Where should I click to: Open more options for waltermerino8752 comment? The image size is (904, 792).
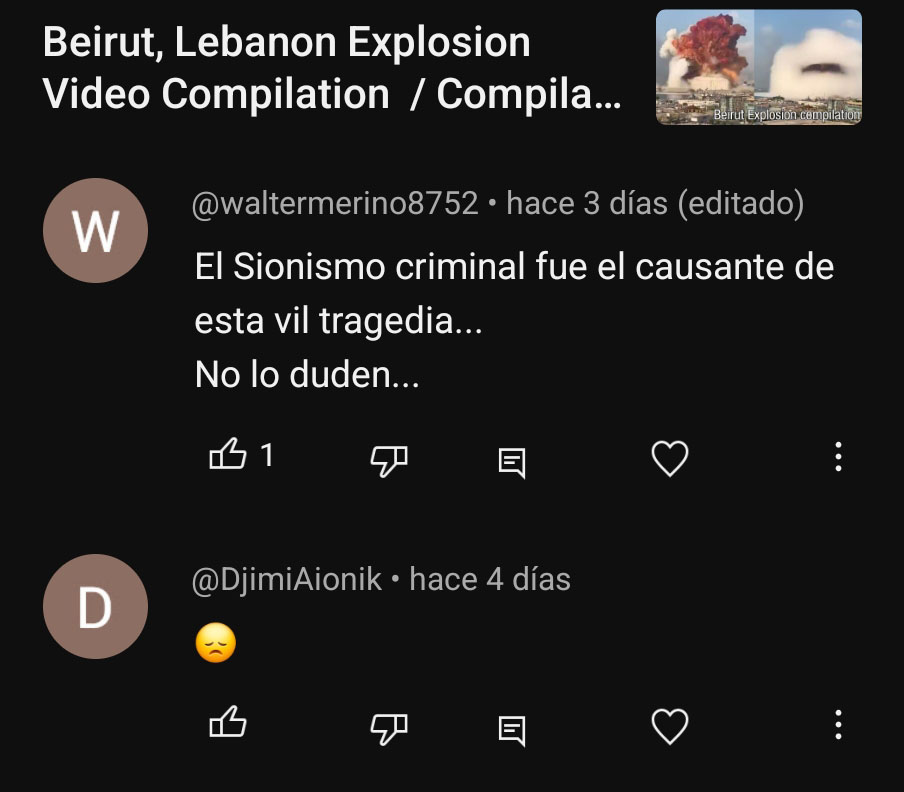coord(838,457)
